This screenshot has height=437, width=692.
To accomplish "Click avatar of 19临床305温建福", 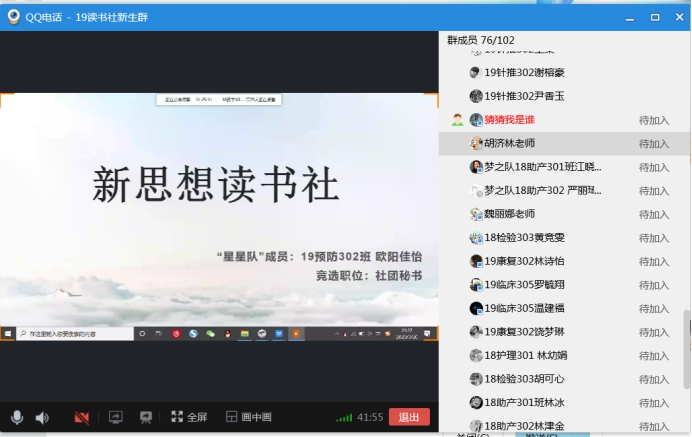I will click(476, 308).
